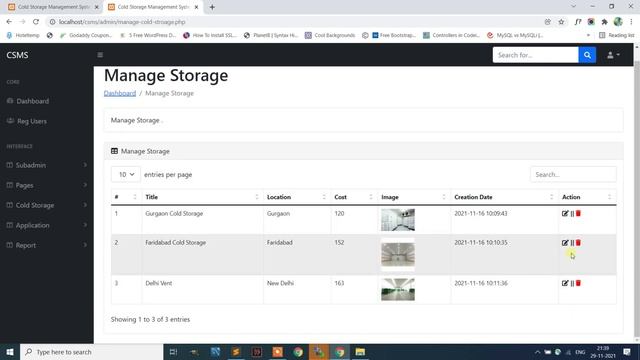Sort table by Cost column
The height and width of the screenshot is (360, 640).
click(354, 197)
